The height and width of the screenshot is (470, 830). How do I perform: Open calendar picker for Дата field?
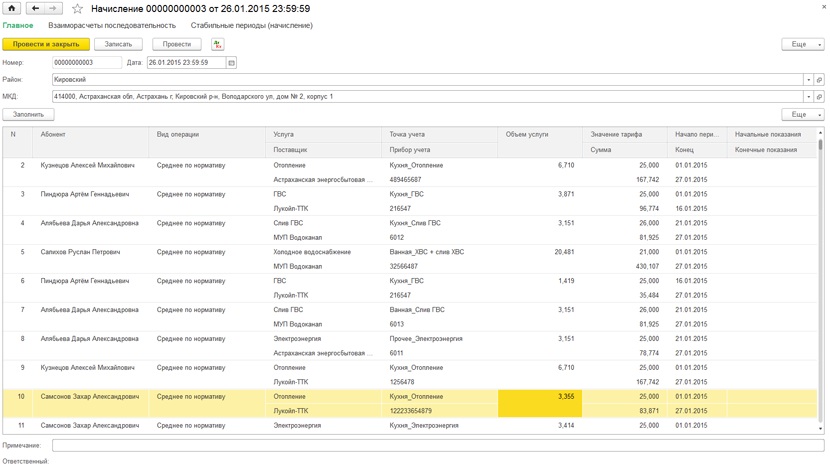231,62
